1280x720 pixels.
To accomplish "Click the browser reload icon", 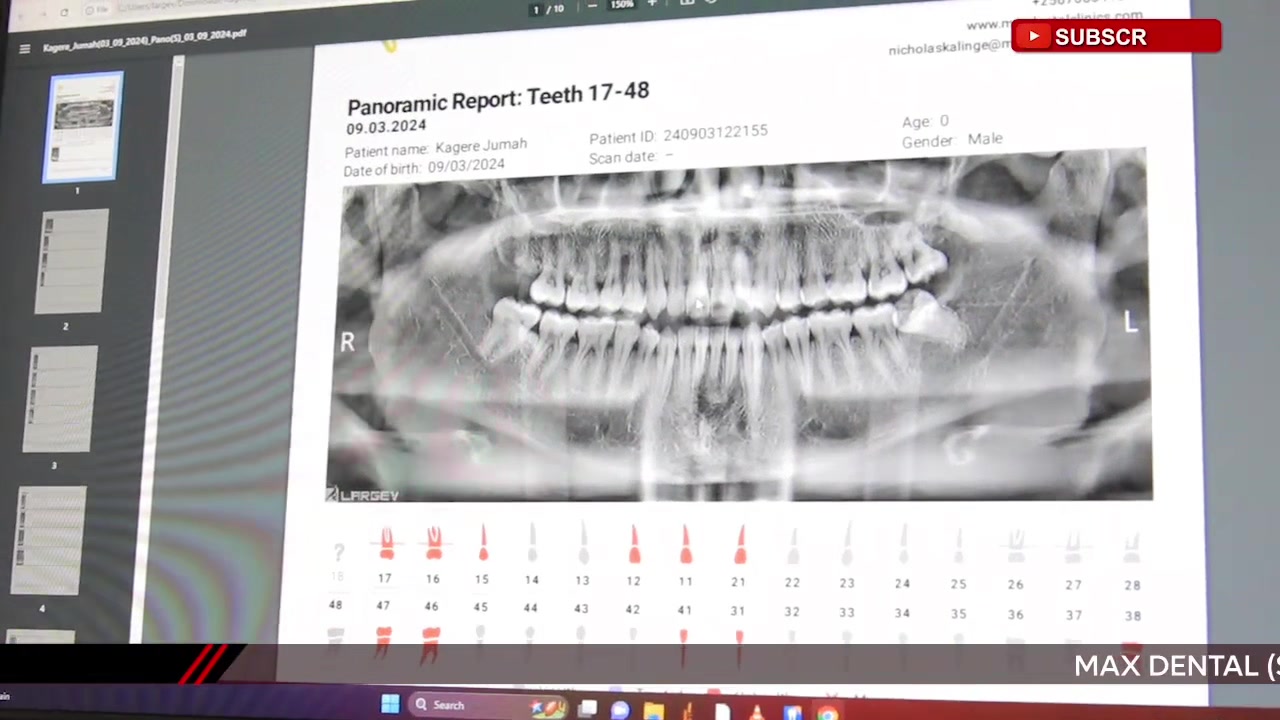I will 64,12.
